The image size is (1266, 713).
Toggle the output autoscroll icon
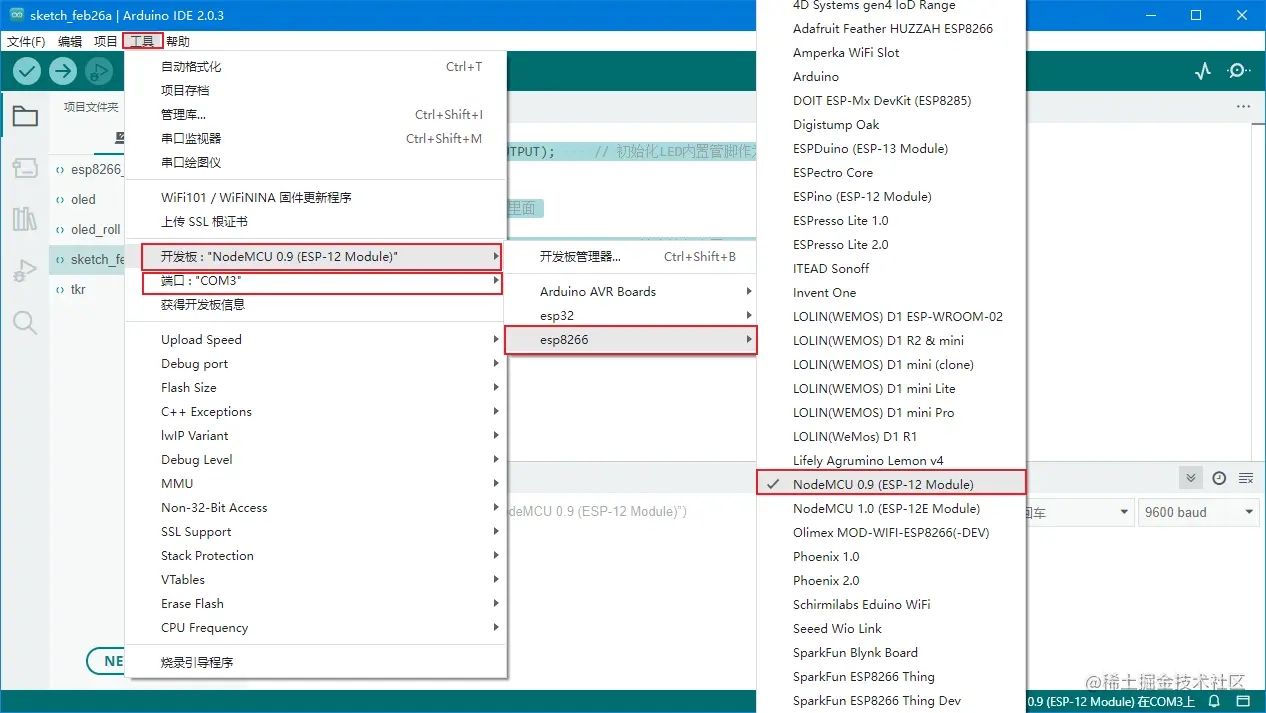click(x=1190, y=478)
